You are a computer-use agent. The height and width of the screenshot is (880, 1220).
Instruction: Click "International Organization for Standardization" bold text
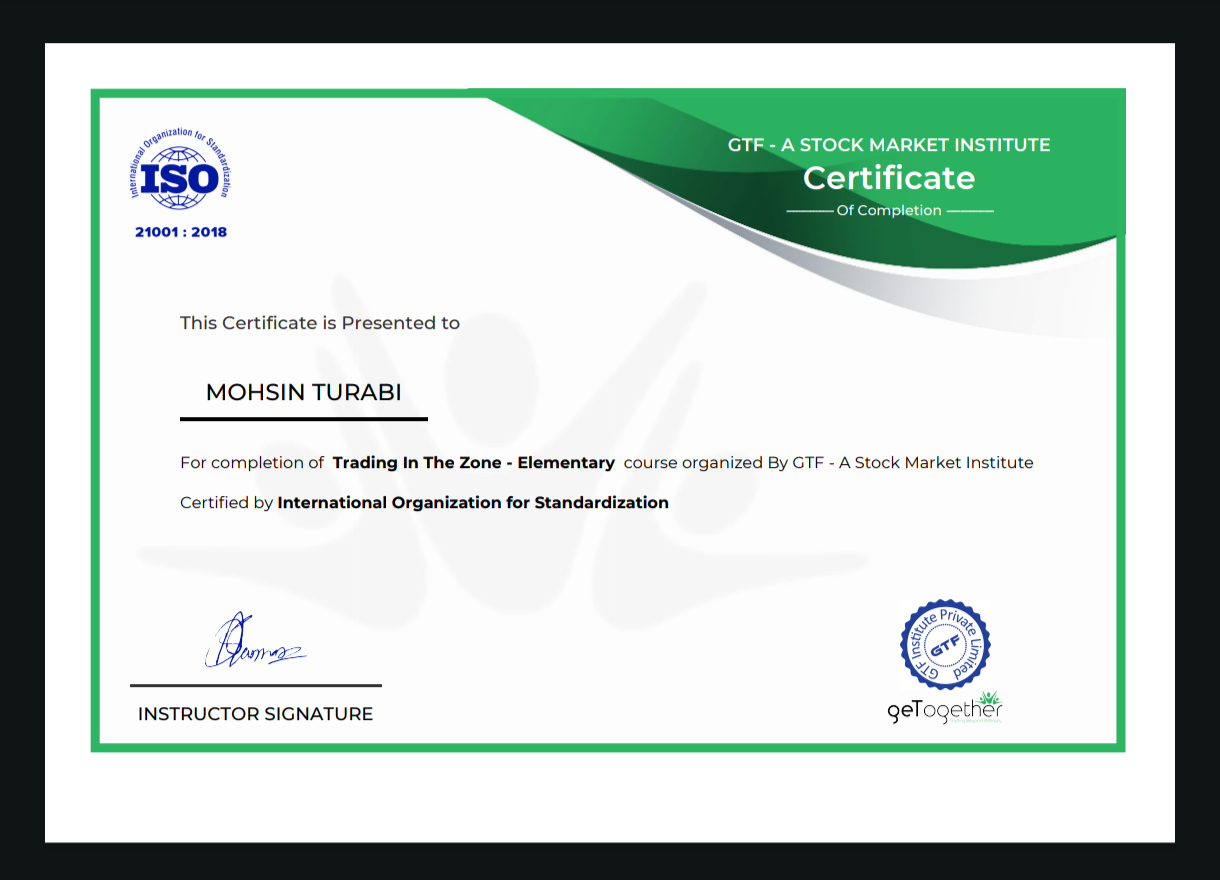click(473, 503)
